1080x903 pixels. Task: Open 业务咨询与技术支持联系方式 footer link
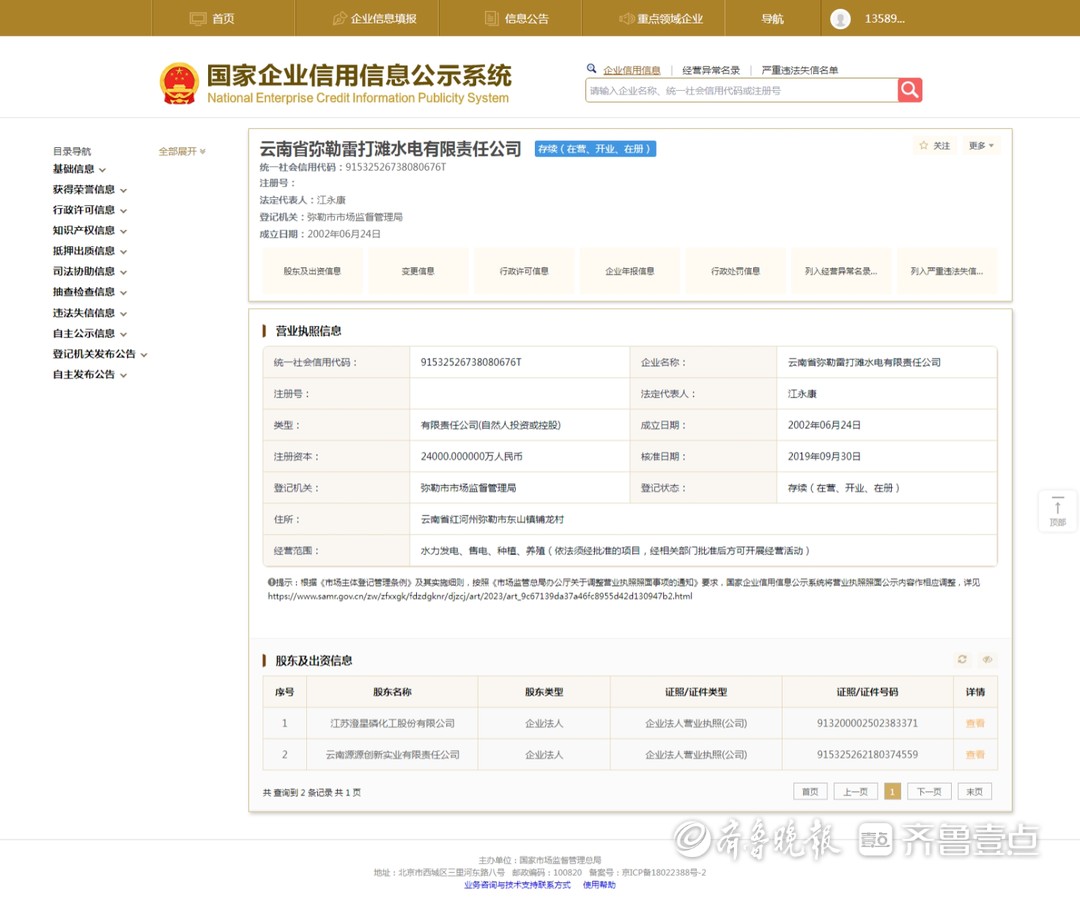click(x=517, y=885)
